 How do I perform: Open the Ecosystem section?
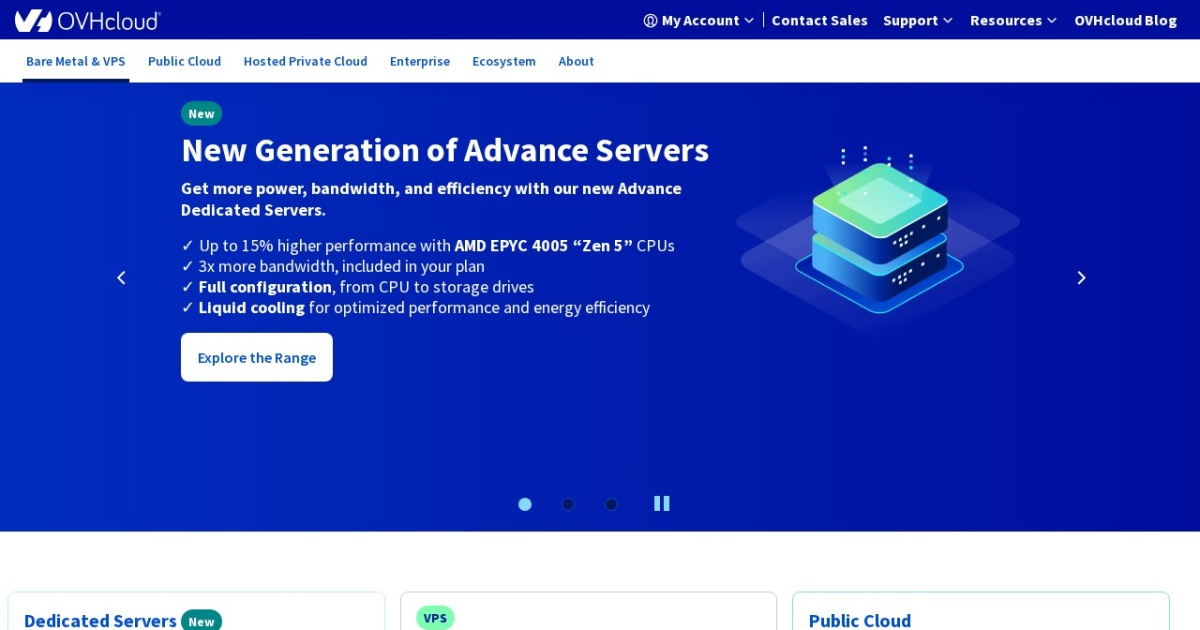tap(504, 61)
